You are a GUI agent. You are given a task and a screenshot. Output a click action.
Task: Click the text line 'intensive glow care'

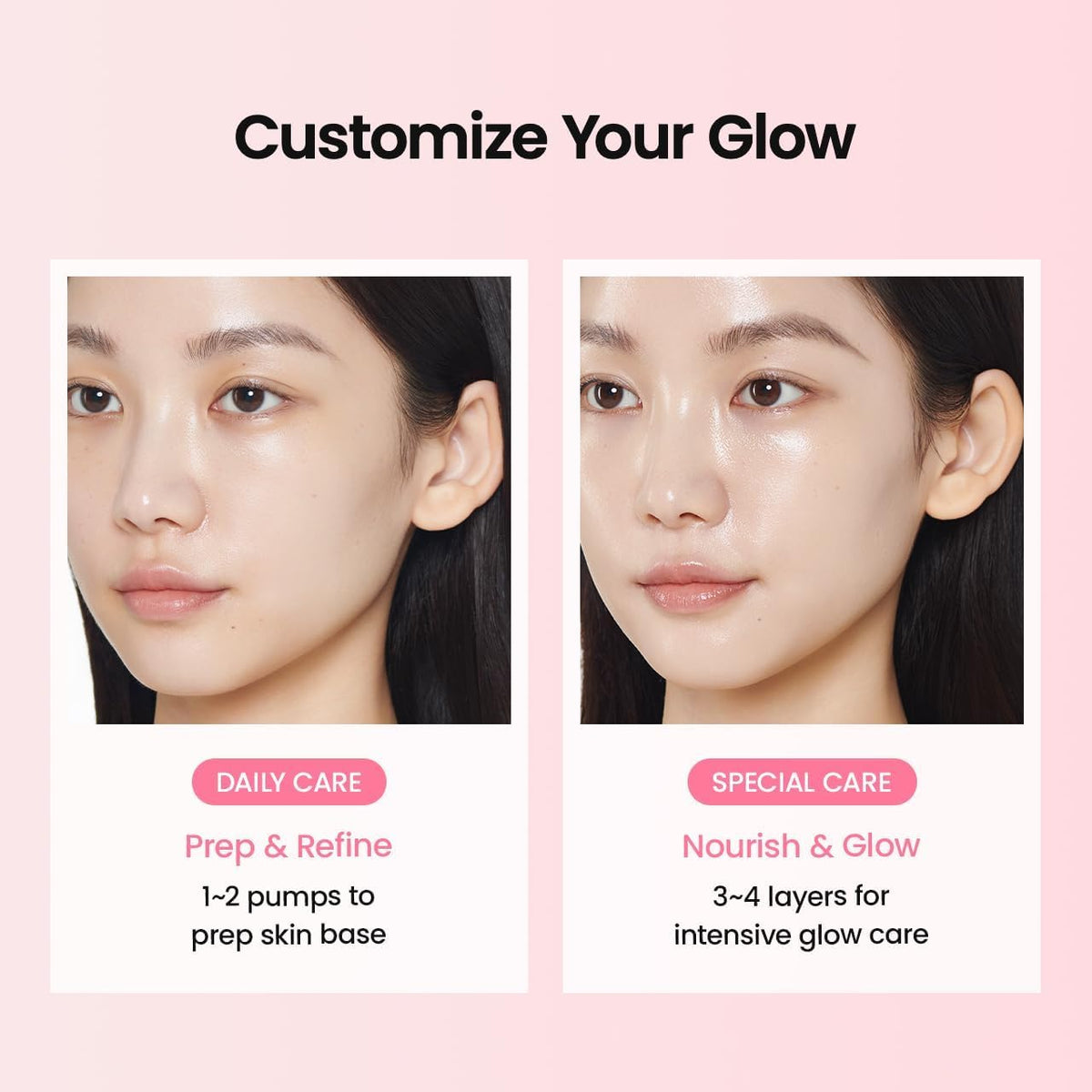click(801, 935)
